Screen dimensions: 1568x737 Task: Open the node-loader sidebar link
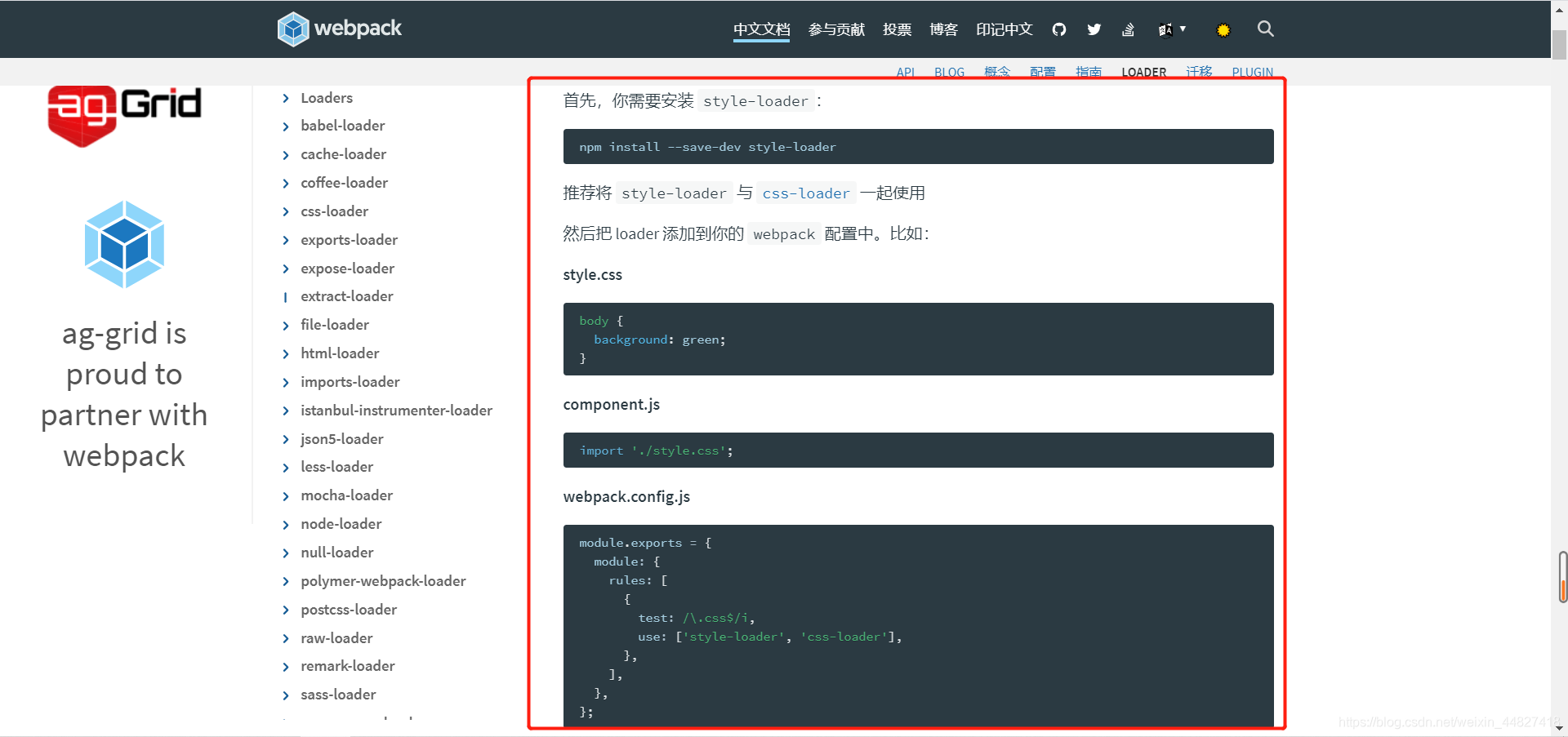[x=341, y=524]
